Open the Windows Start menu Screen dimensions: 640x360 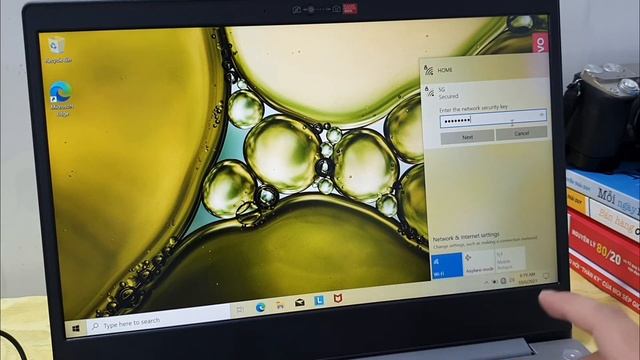point(76,328)
